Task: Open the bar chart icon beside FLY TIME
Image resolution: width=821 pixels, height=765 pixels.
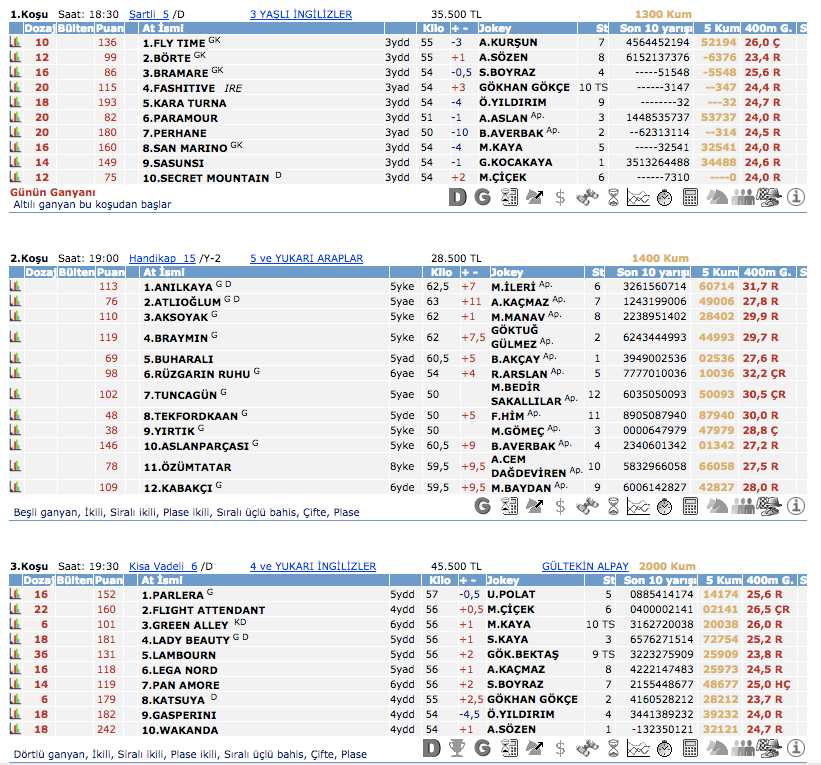Action: 15,43
